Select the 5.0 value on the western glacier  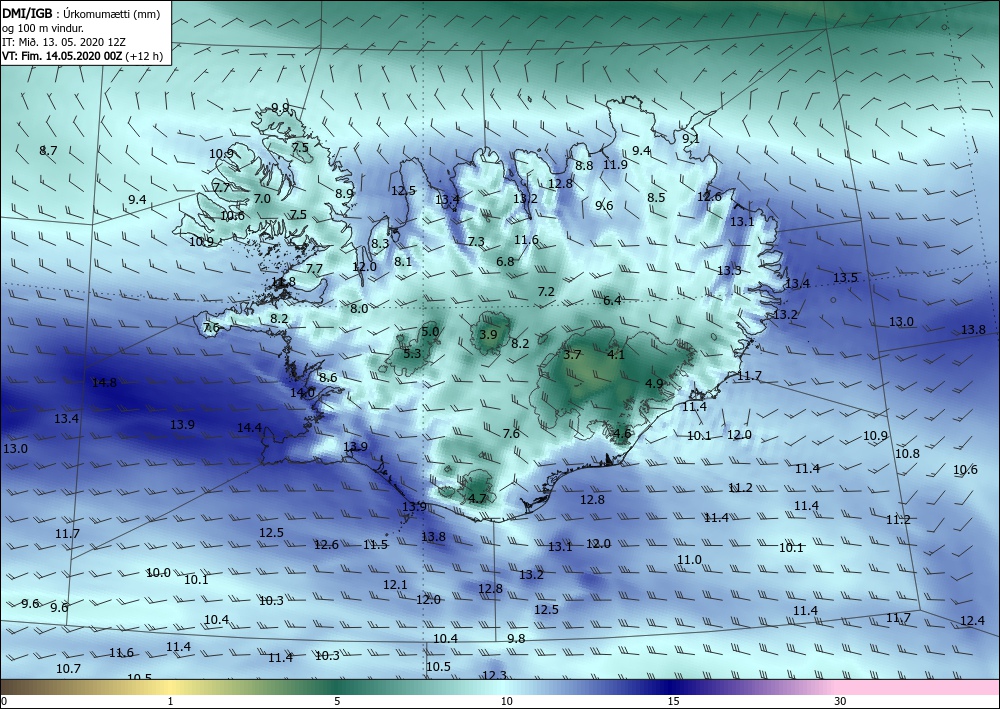coord(430,332)
